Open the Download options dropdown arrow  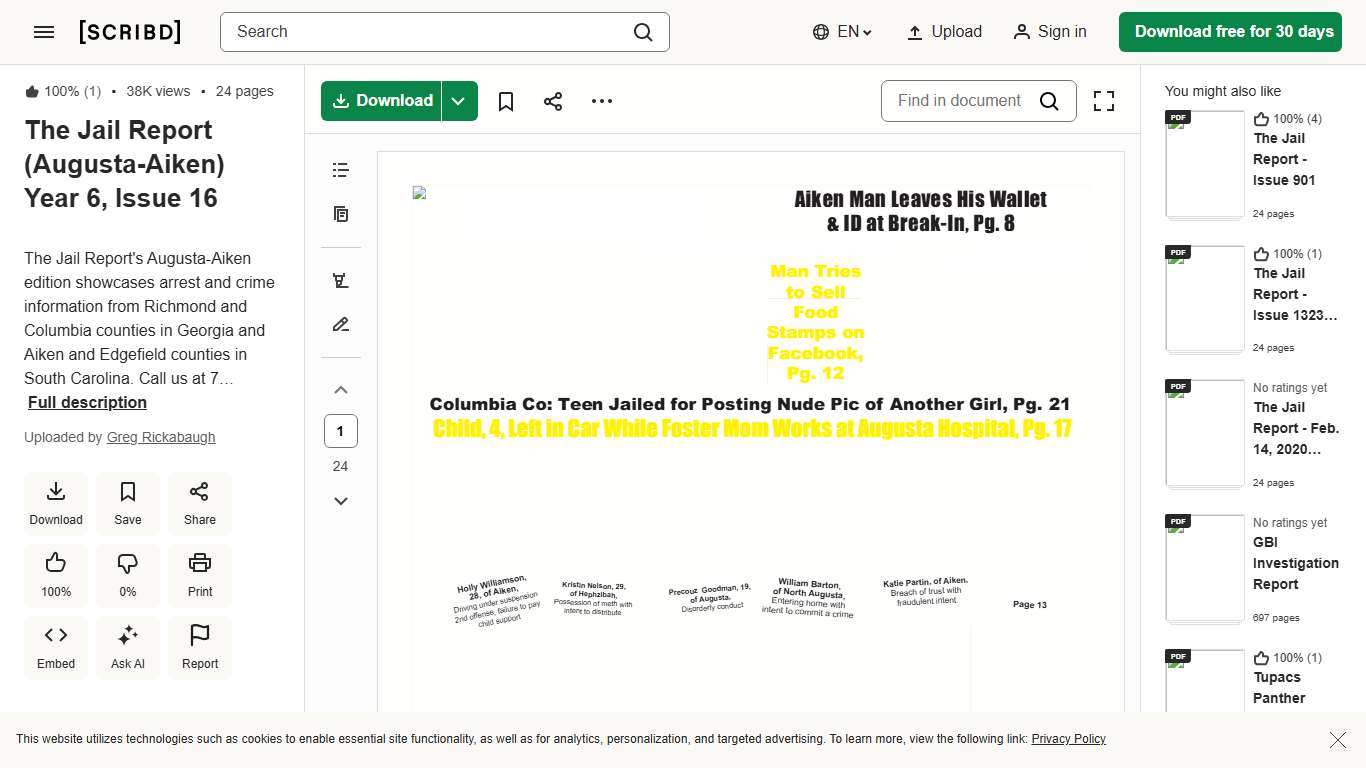459,101
